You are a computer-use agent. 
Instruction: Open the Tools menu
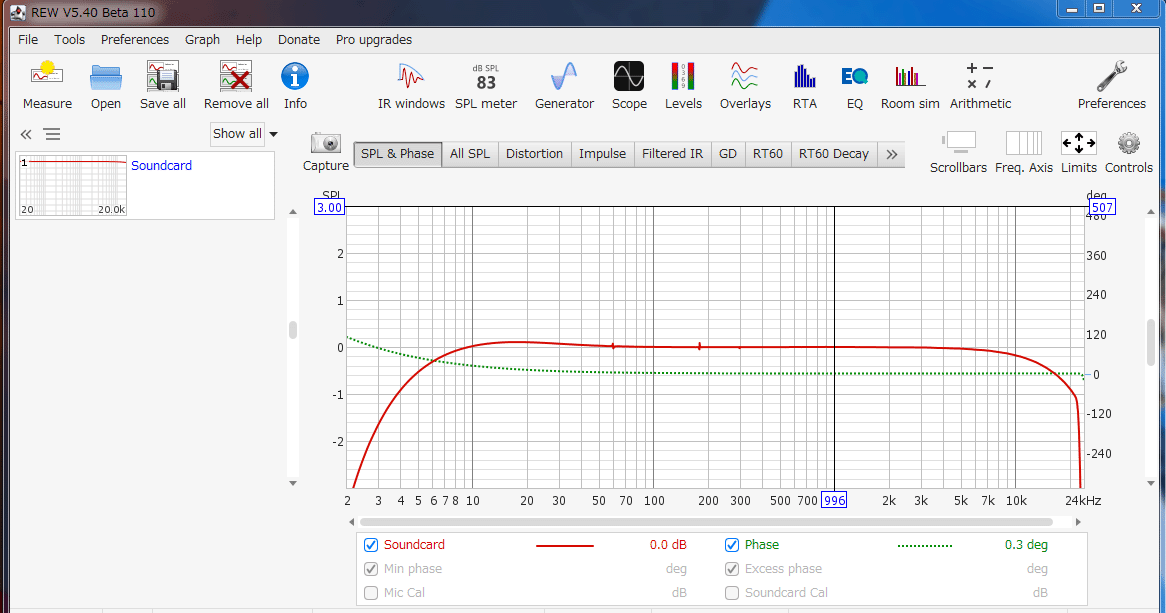pos(69,40)
